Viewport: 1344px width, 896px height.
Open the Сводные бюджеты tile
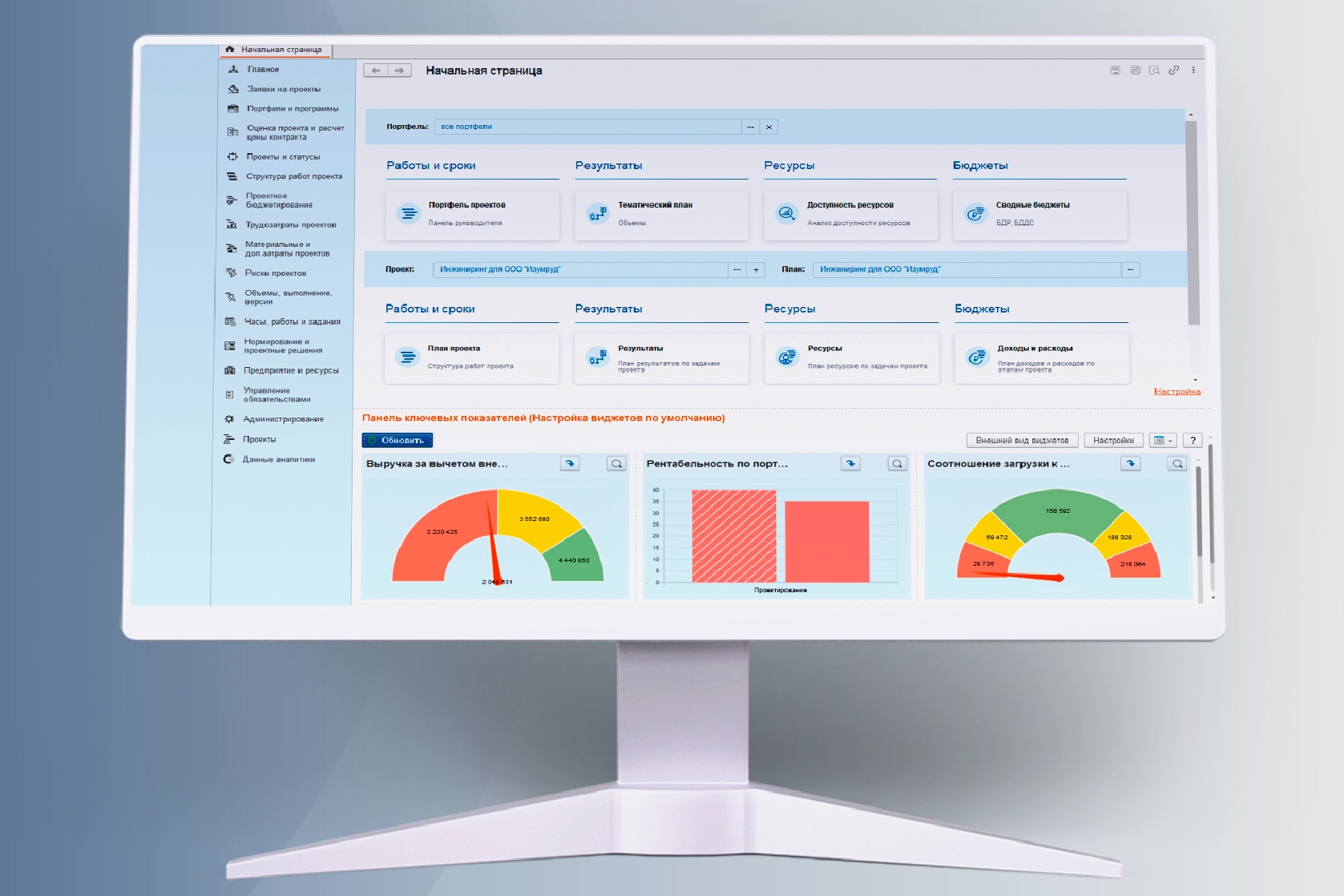(1039, 214)
